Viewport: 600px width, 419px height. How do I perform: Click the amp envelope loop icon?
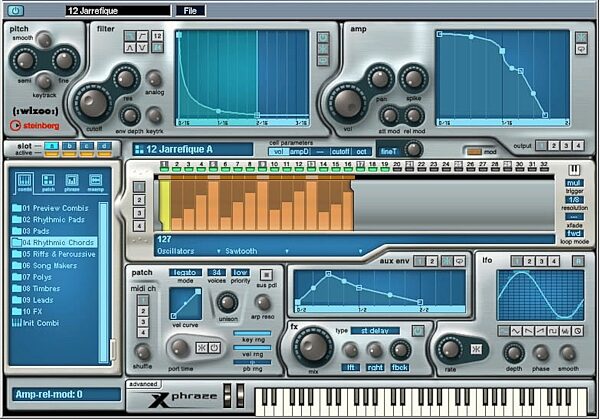(x=581, y=49)
